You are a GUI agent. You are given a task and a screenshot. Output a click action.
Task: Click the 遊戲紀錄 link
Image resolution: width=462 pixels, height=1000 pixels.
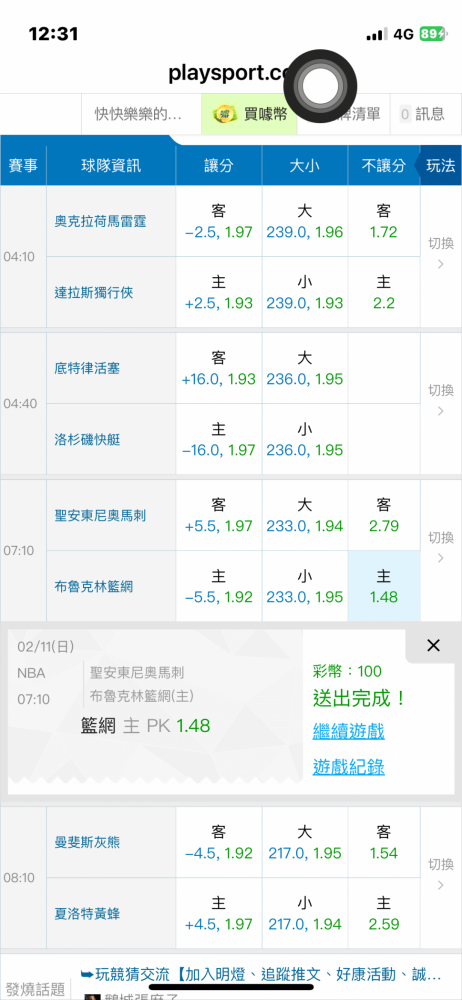(348, 767)
